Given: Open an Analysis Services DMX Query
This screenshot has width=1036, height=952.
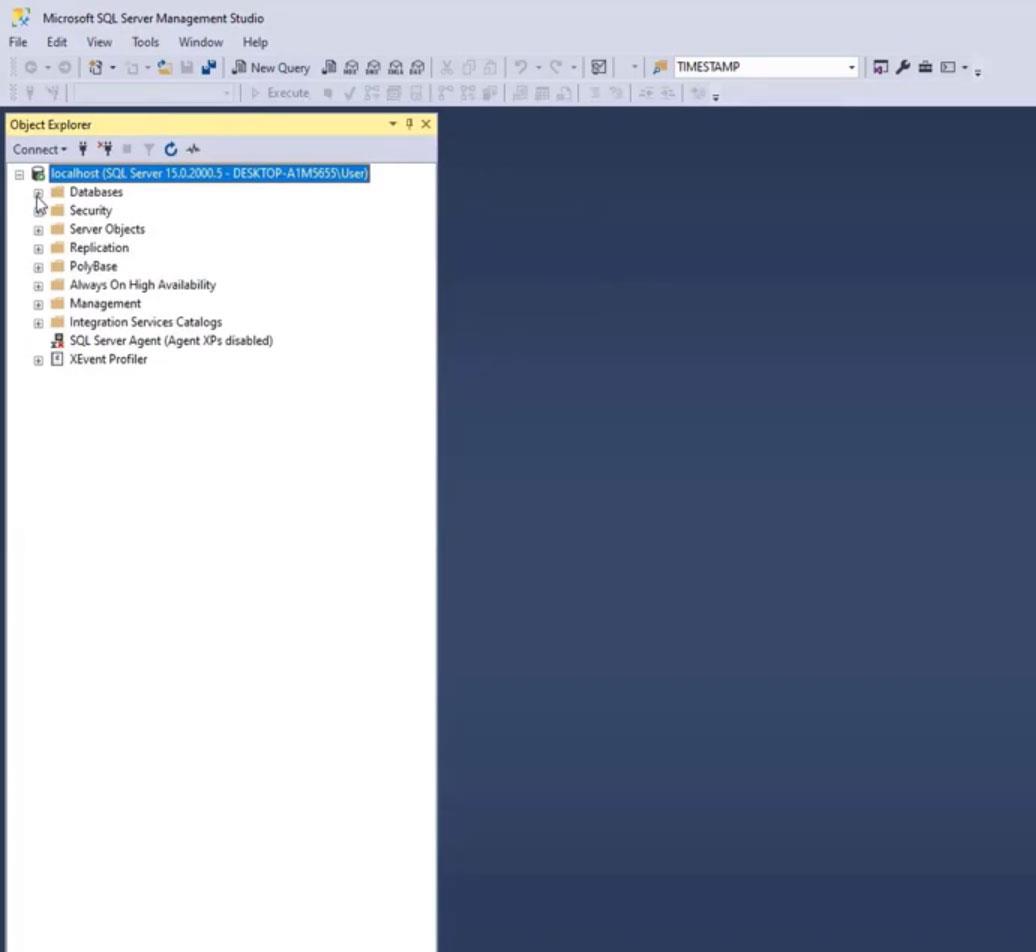Looking at the screenshot, I should [373, 67].
